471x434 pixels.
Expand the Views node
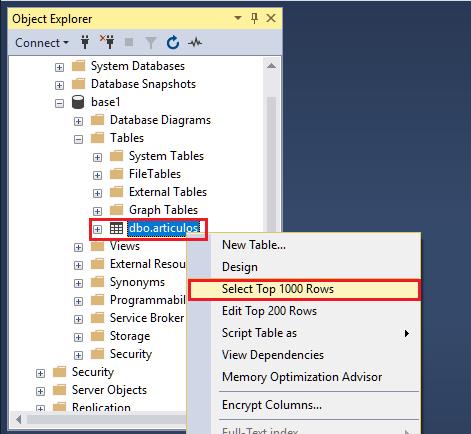point(78,247)
